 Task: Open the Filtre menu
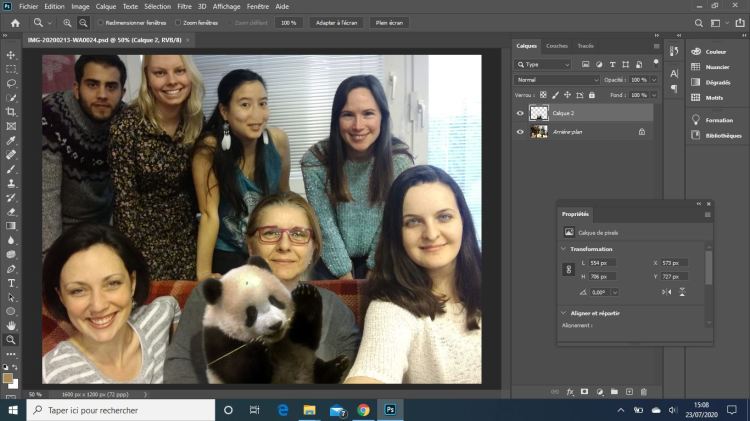tap(184, 6)
